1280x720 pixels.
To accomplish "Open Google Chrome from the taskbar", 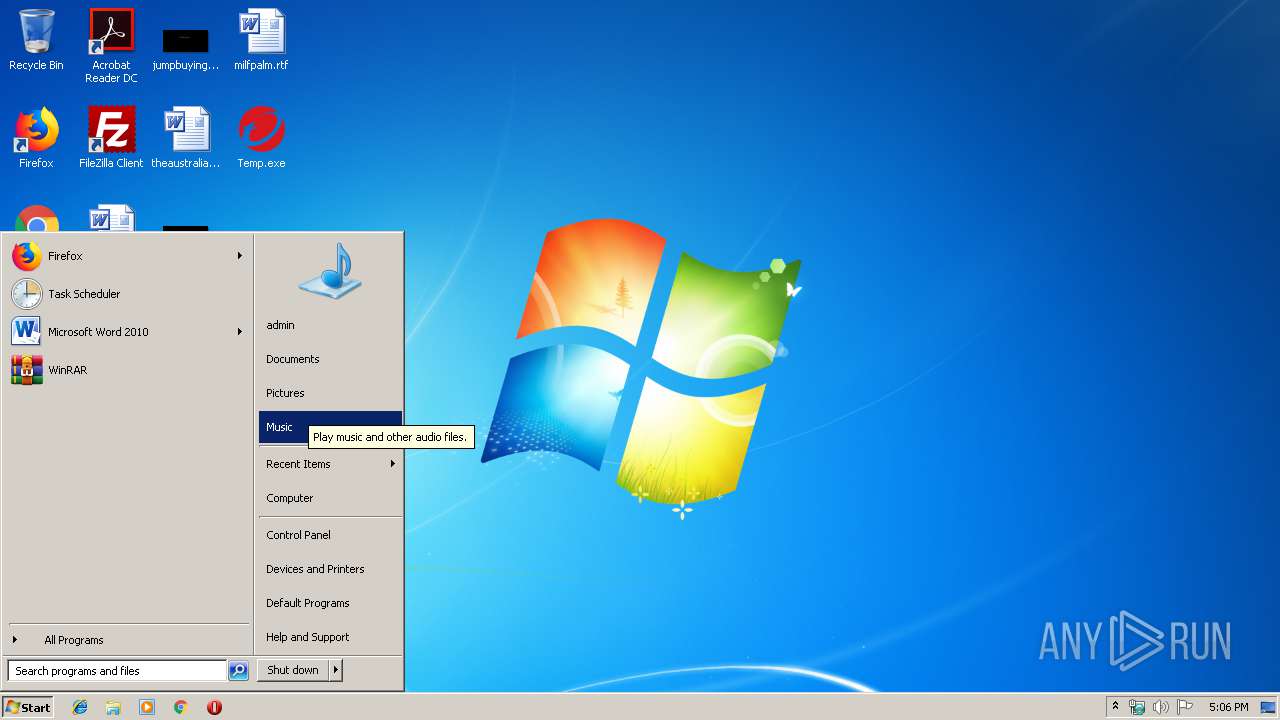I will (x=181, y=707).
